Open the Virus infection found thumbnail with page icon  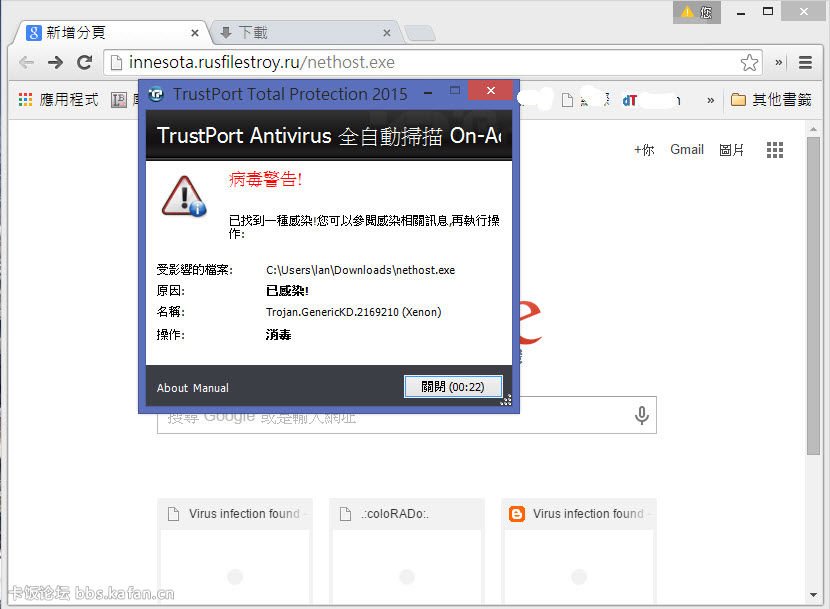tap(235, 551)
